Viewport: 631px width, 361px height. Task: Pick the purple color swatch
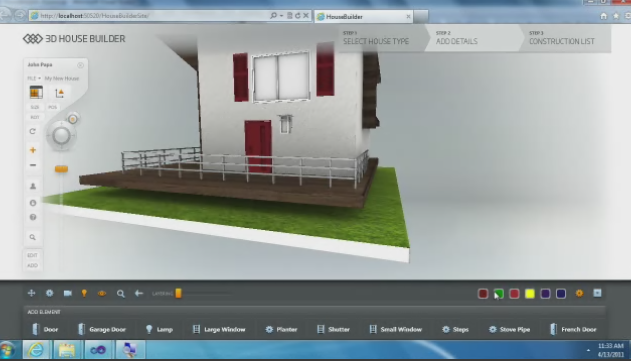pos(545,294)
